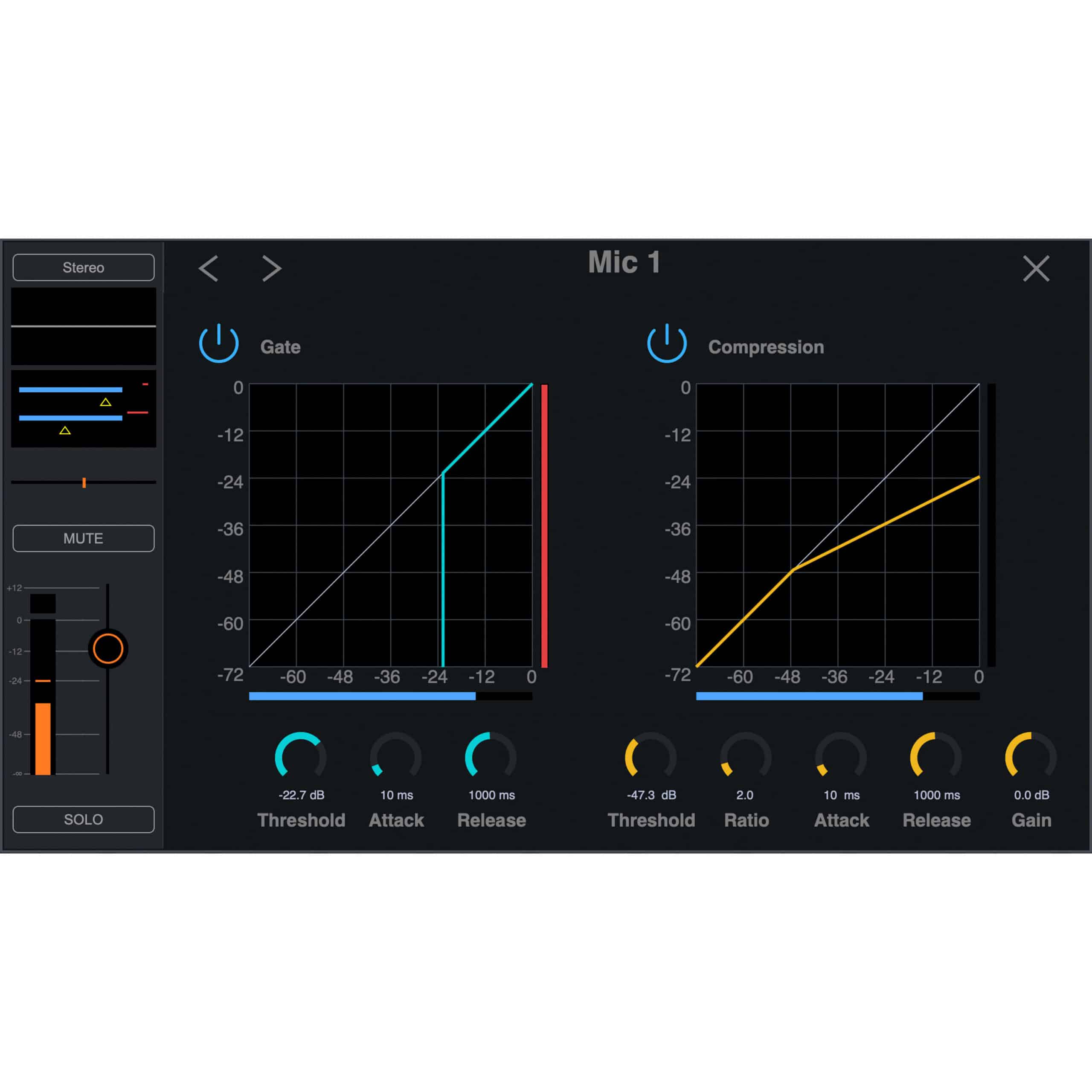Solo the Mic 1 channel
This screenshot has height=1092, width=1092.
(83, 819)
